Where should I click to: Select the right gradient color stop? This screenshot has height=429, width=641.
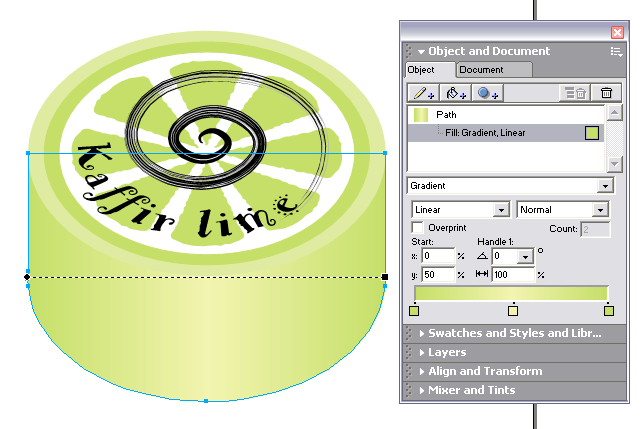609,311
